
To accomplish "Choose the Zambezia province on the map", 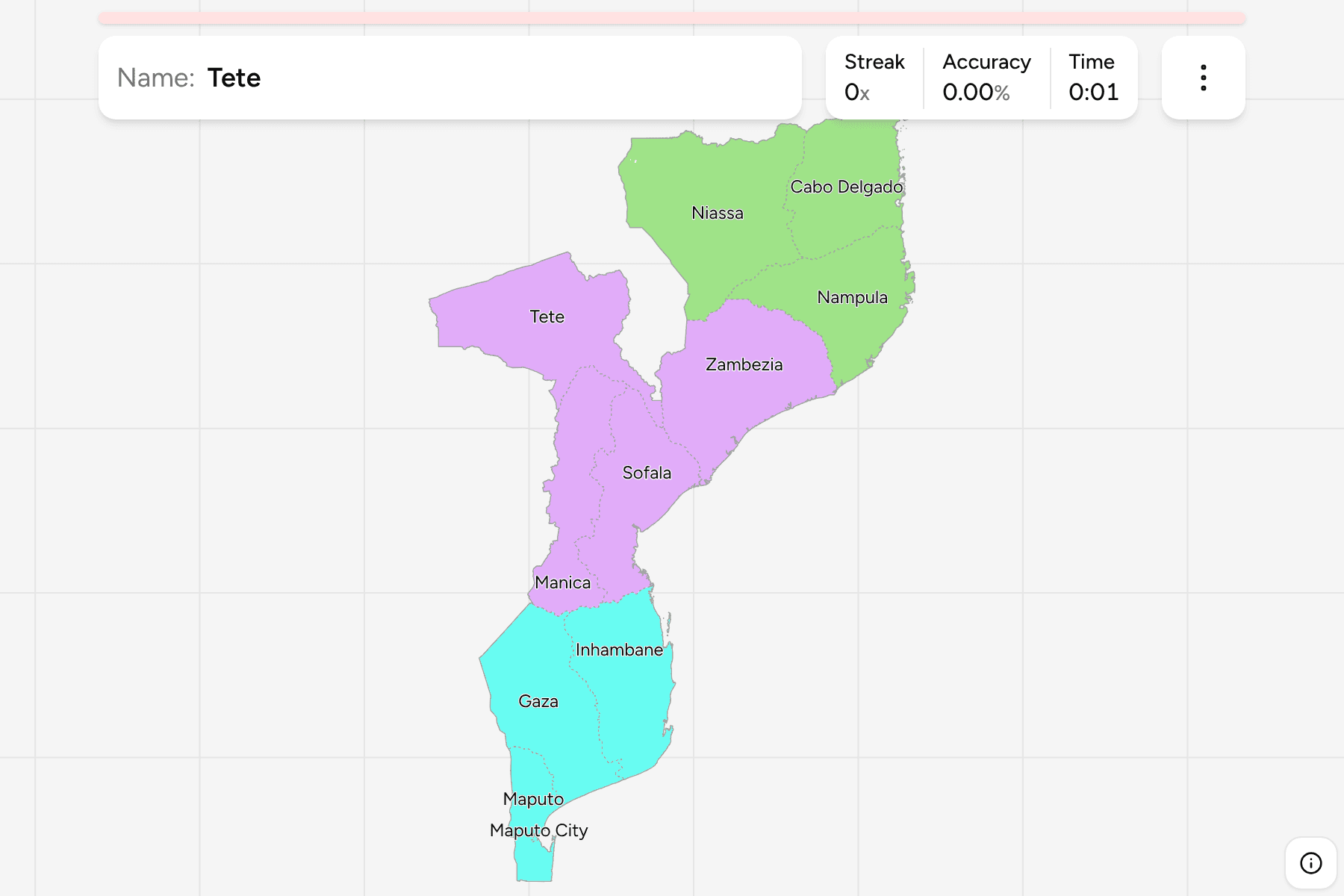I will (744, 364).
